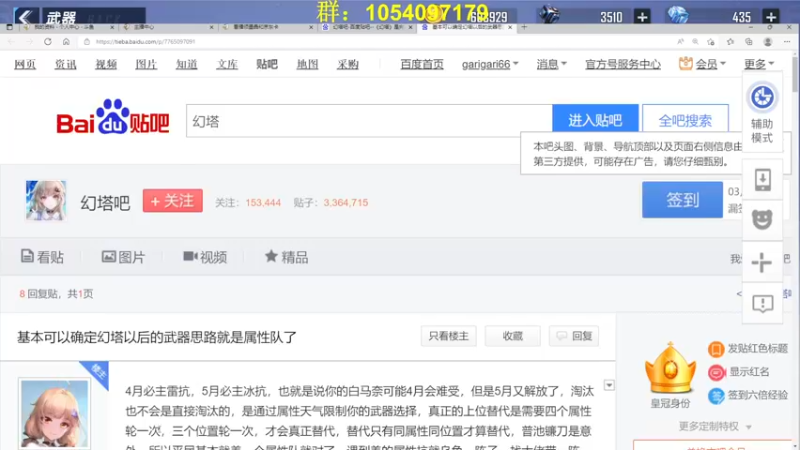This screenshot has height=450, width=800.
Task: Click the 幻塔 search input field
Action: click(369, 121)
